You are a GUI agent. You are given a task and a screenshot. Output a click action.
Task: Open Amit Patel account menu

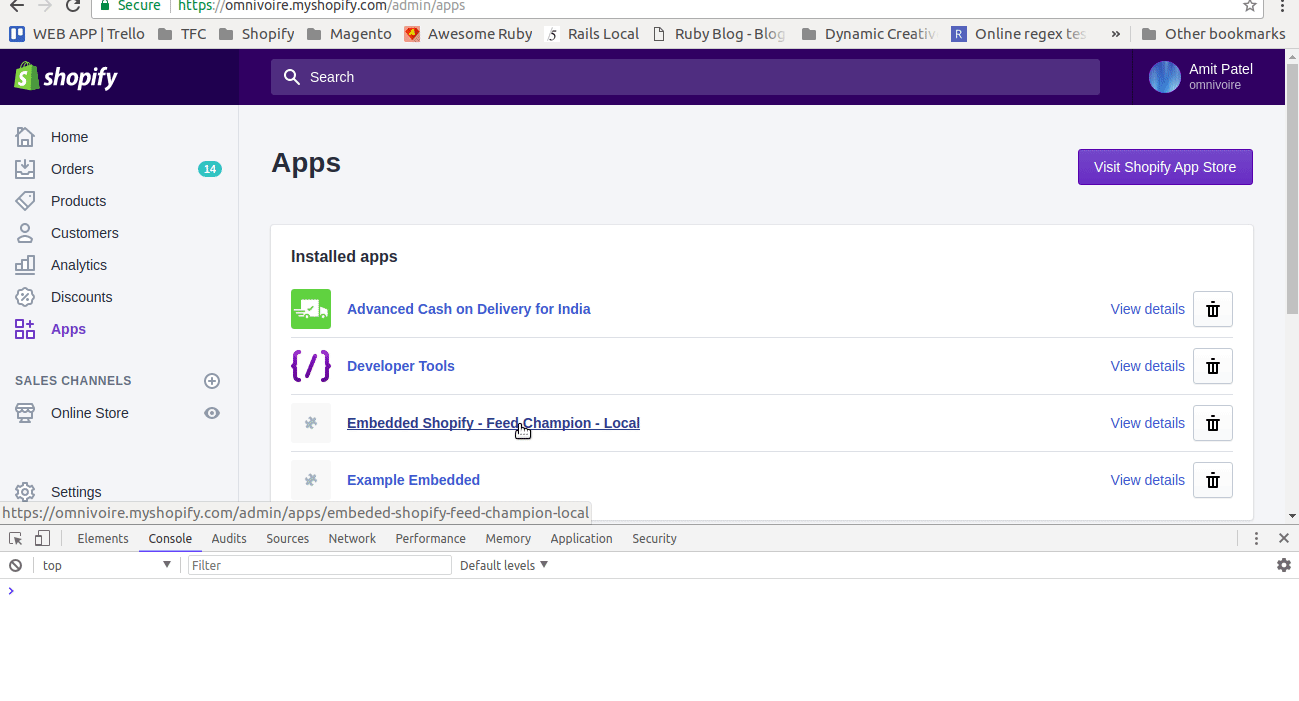(x=1202, y=77)
